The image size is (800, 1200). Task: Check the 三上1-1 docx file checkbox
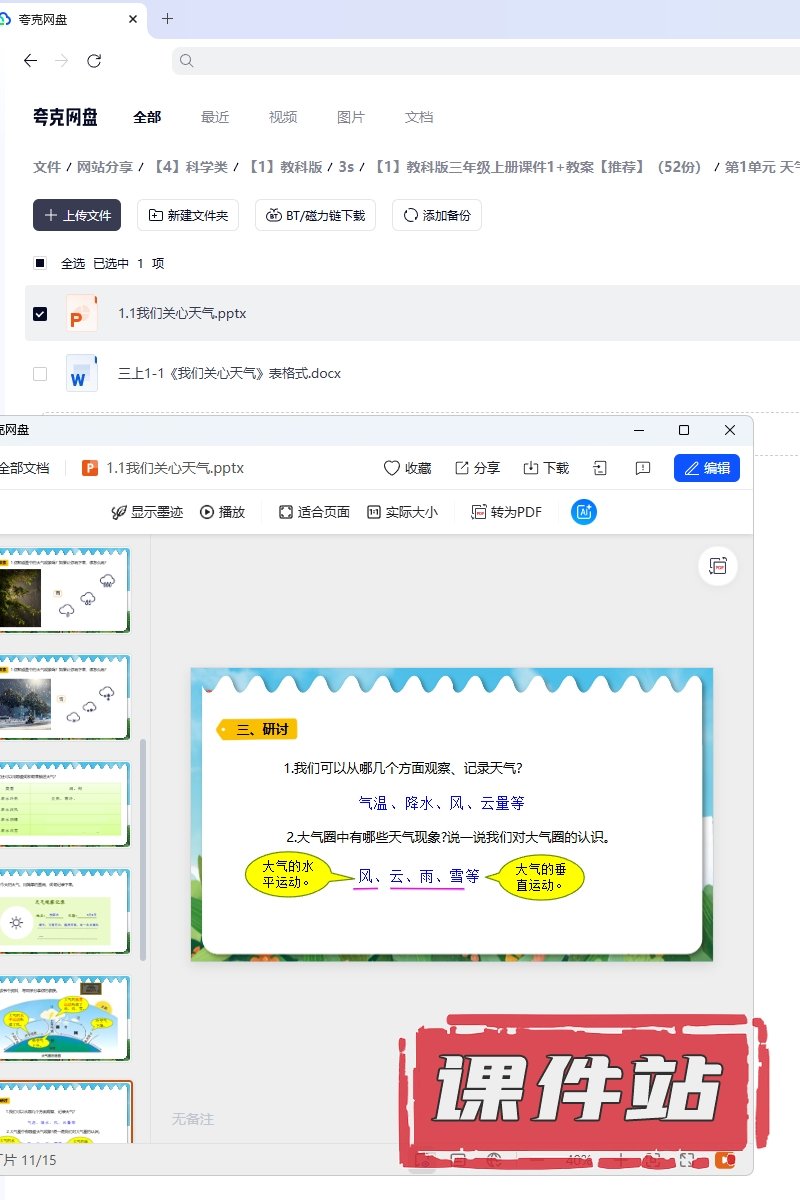click(40, 374)
